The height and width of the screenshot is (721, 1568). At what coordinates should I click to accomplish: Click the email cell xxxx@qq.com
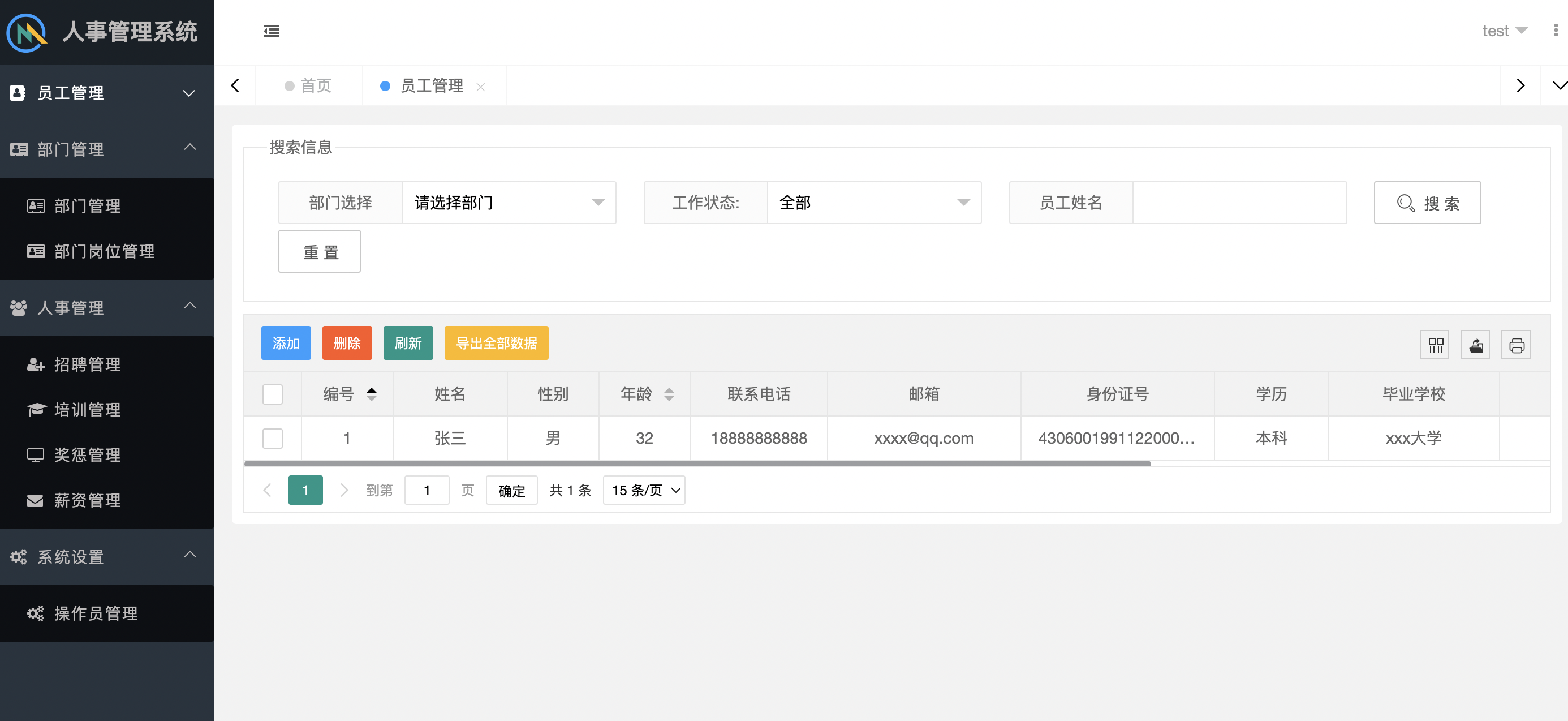pyautogui.click(x=924, y=439)
